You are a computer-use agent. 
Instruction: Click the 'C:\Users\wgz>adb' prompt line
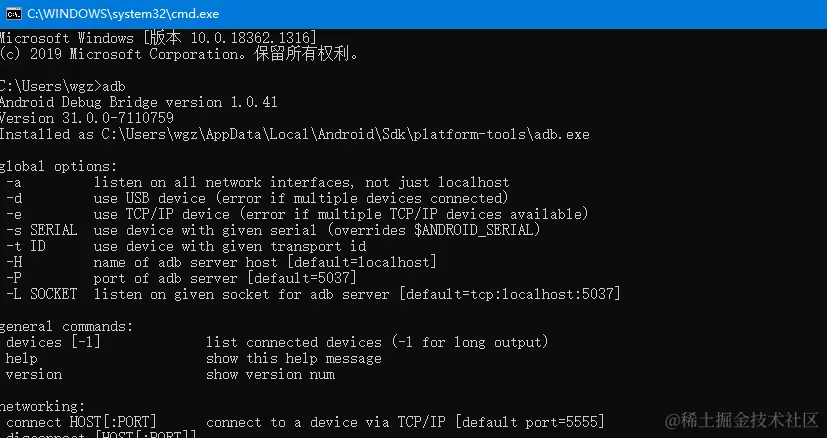click(63, 86)
